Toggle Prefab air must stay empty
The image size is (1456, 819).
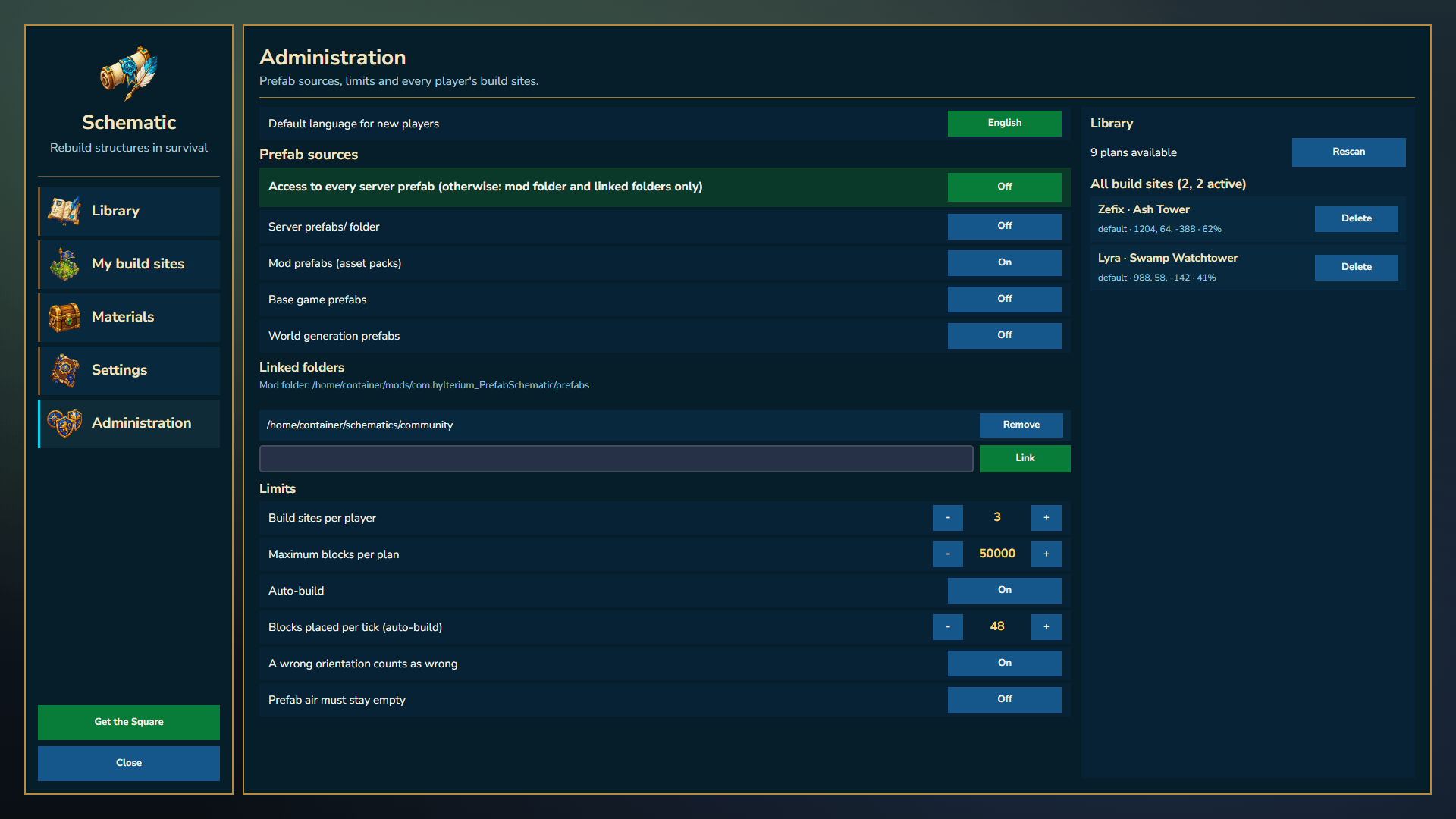(x=1004, y=699)
